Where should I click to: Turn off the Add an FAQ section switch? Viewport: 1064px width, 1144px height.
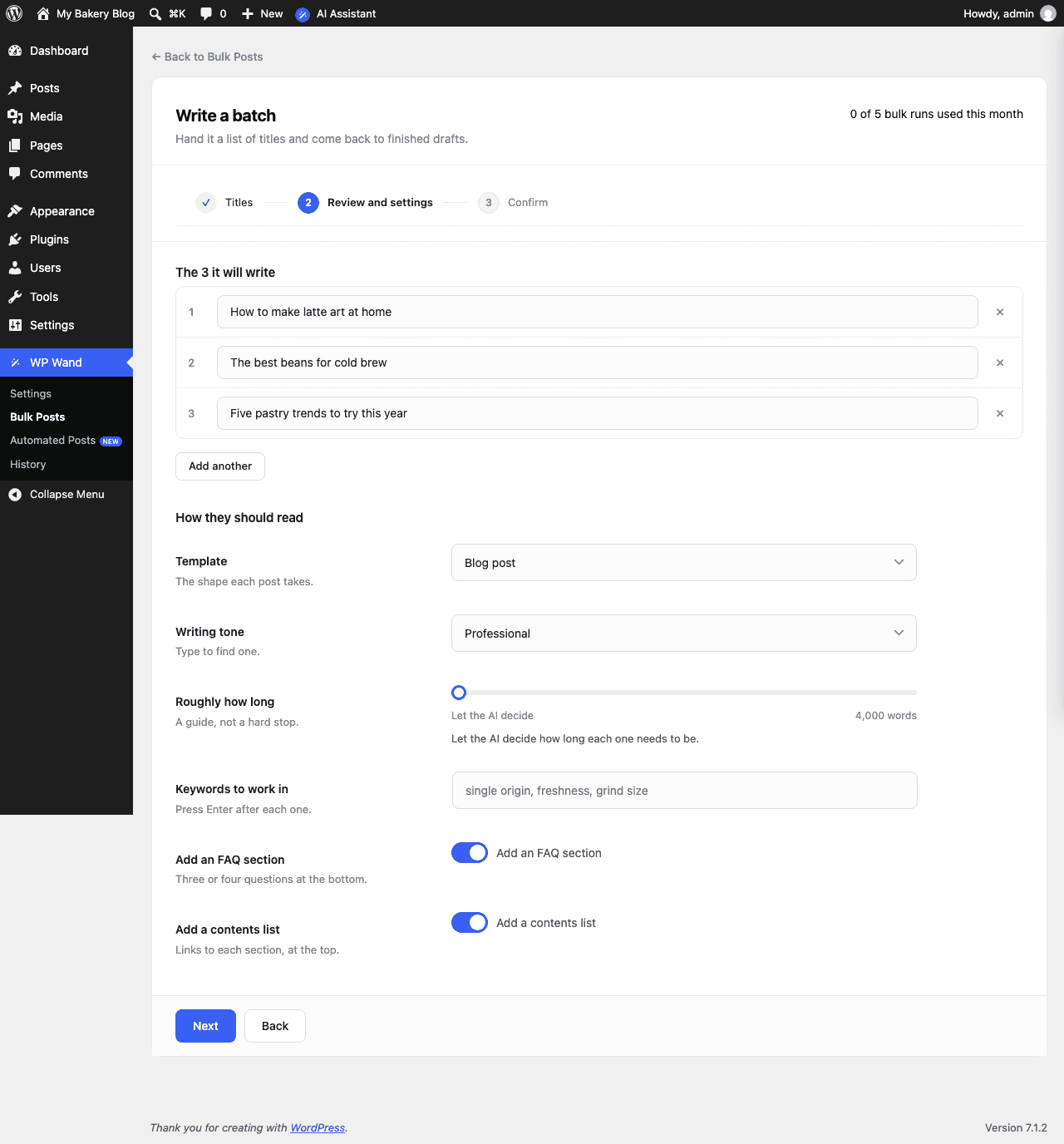coord(470,853)
